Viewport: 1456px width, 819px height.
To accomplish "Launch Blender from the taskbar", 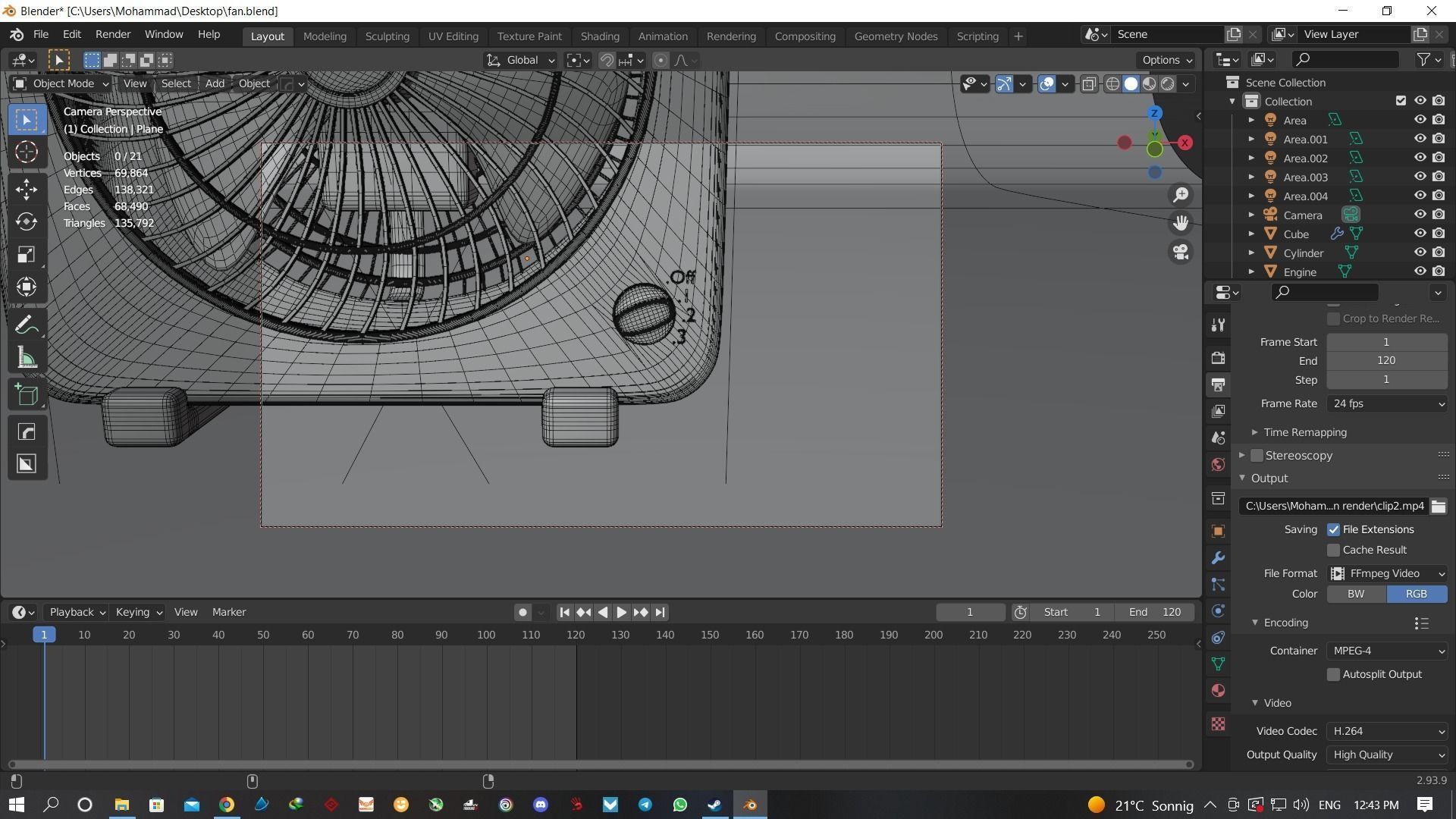I will pos(750,805).
